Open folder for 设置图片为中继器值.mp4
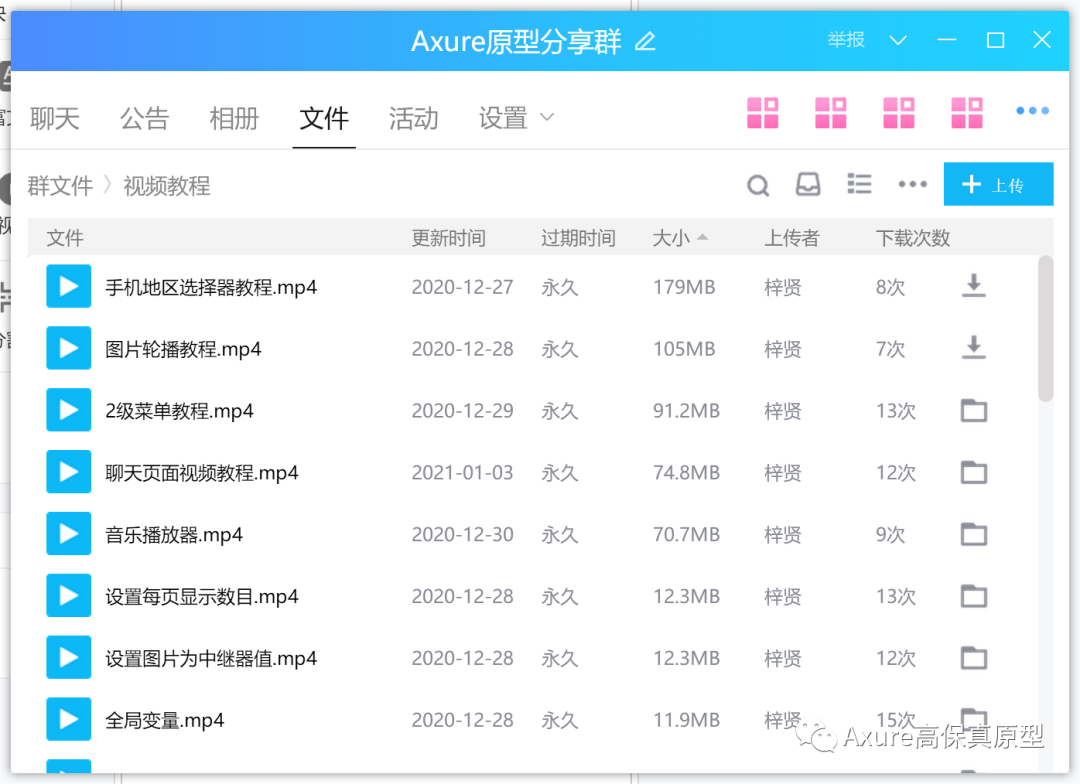Viewport: 1080px width, 784px height. click(973, 658)
